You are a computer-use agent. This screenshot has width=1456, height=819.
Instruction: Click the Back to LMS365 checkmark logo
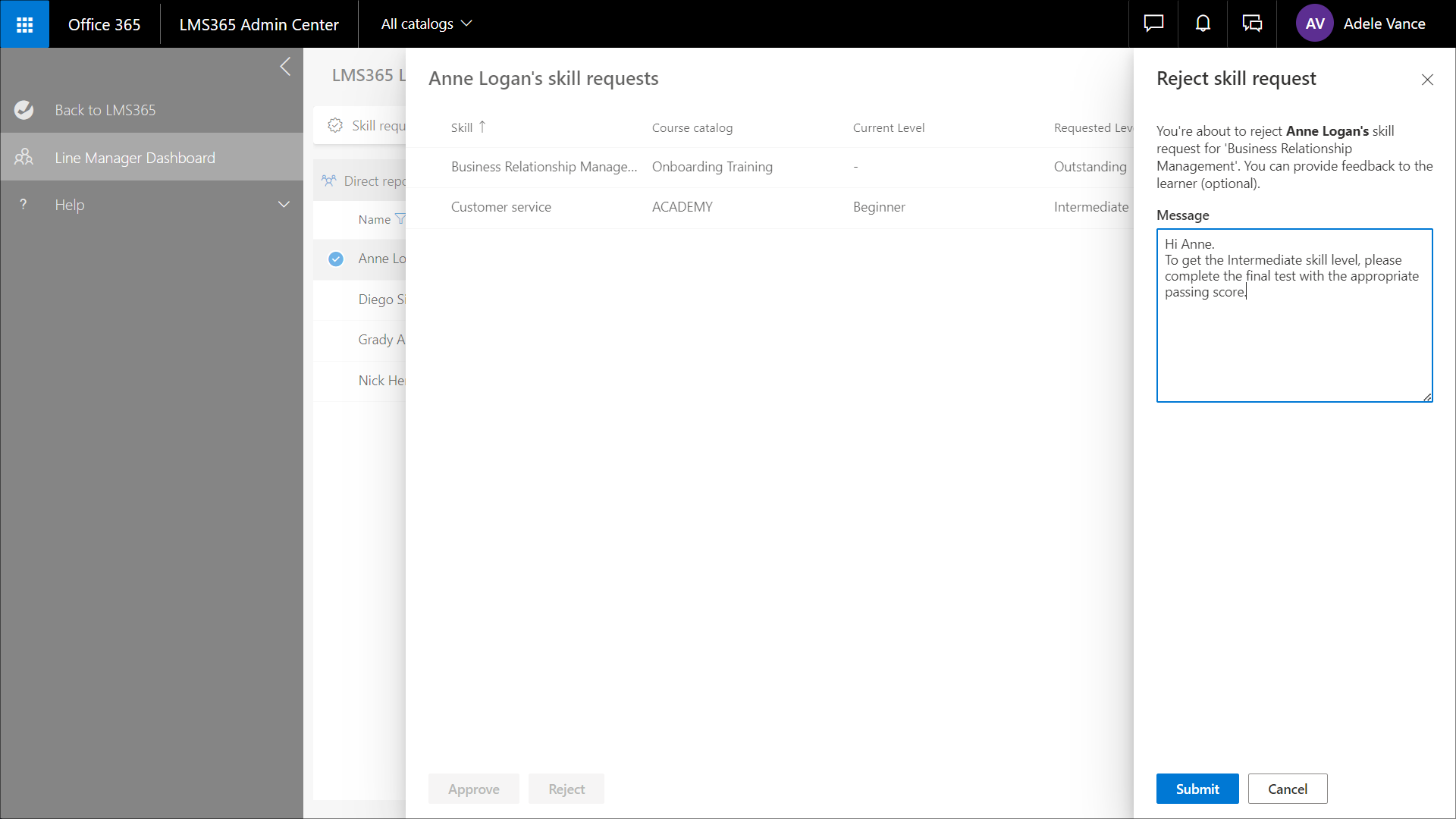click(x=24, y=110)
